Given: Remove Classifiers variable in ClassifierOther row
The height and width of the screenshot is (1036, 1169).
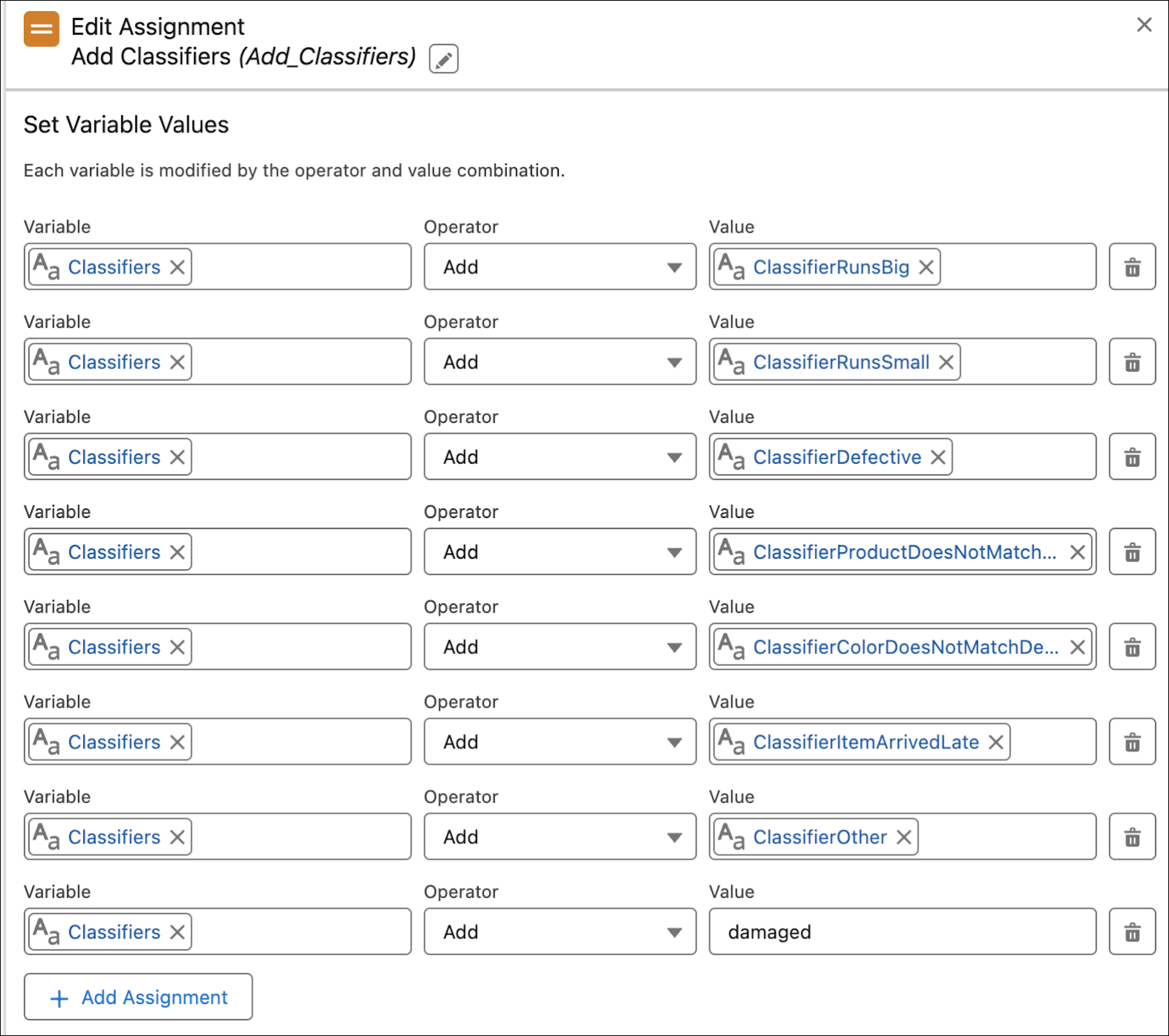Looking at the screenshot, I should pyautogui.click(x=177, y=837).
